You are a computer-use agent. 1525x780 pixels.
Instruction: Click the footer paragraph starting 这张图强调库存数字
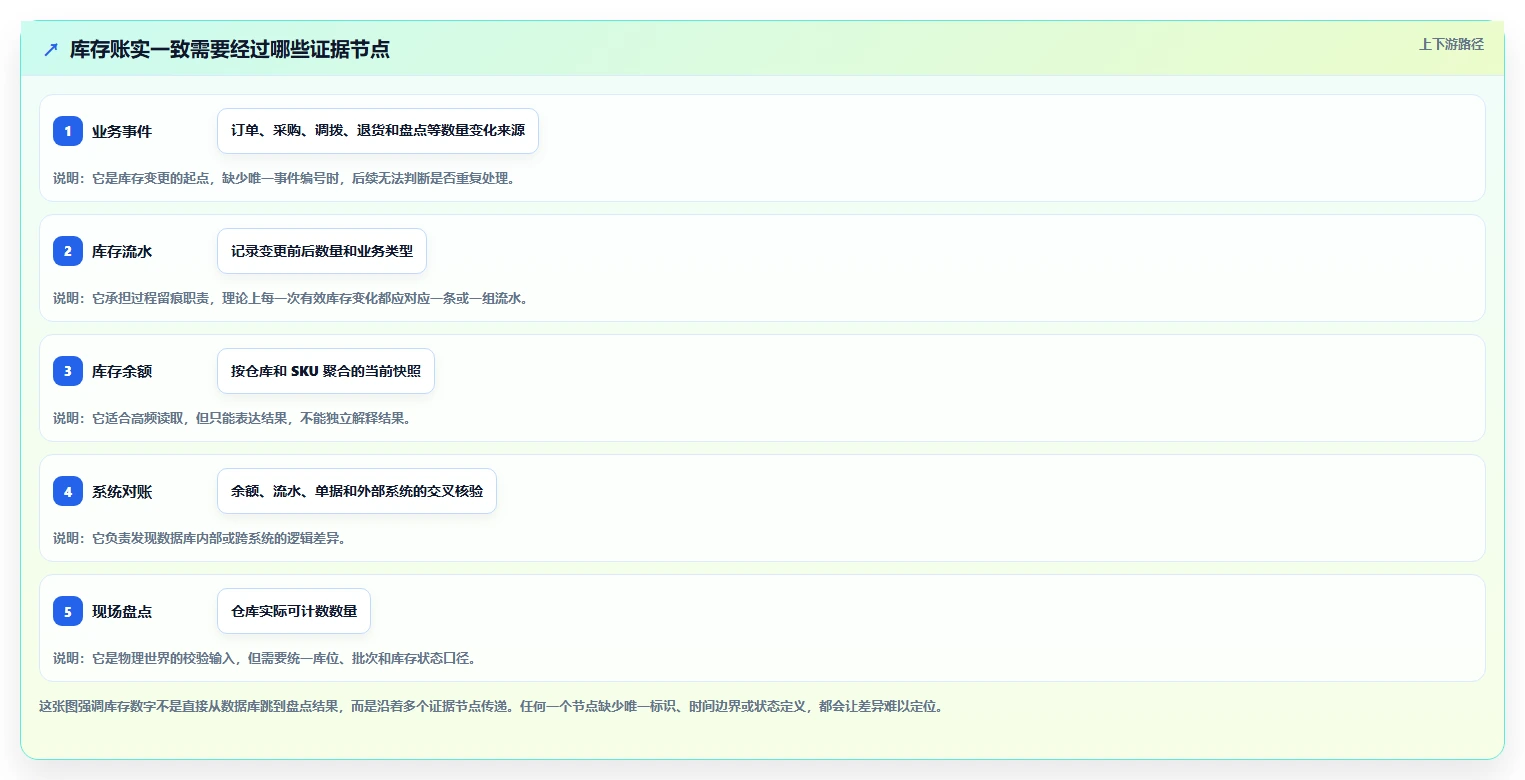click(x=491, y=706)
